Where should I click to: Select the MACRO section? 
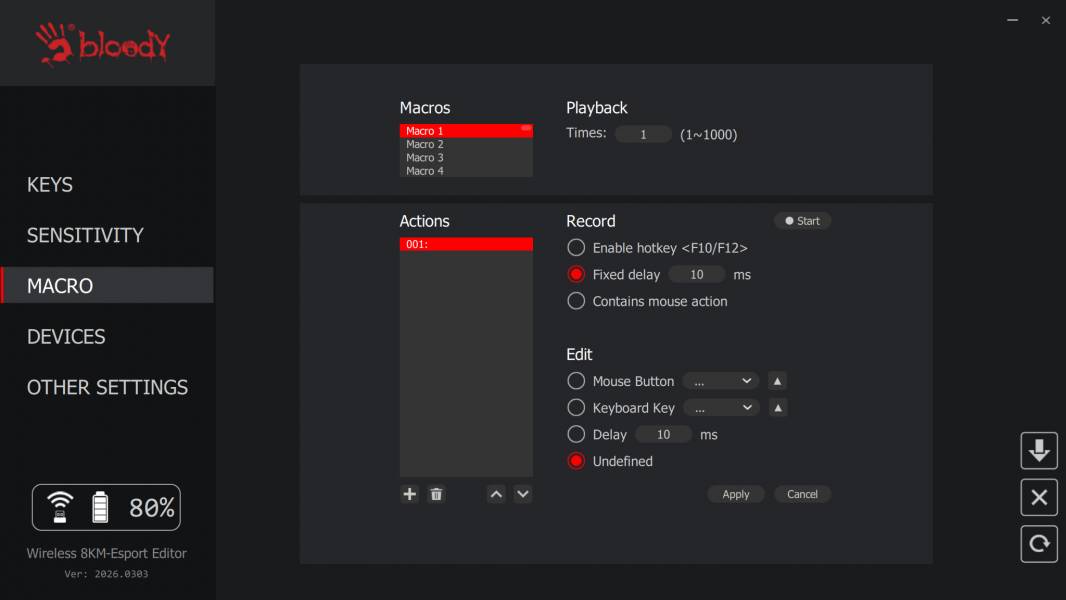point(107,285)
